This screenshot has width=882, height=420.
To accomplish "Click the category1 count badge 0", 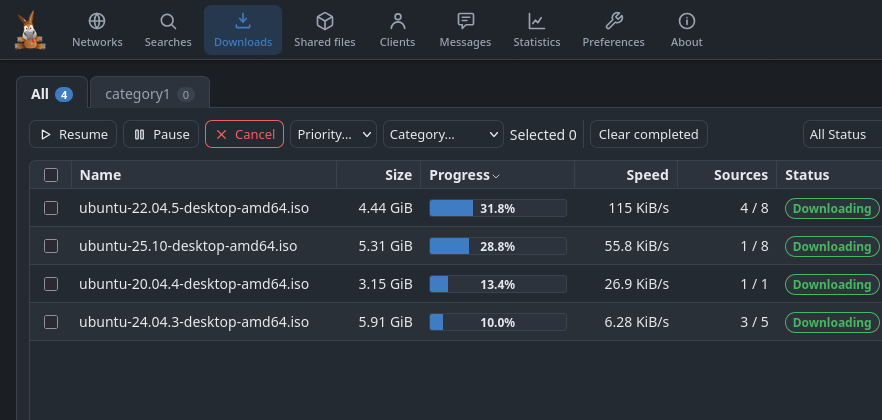I will pos(186,95).
